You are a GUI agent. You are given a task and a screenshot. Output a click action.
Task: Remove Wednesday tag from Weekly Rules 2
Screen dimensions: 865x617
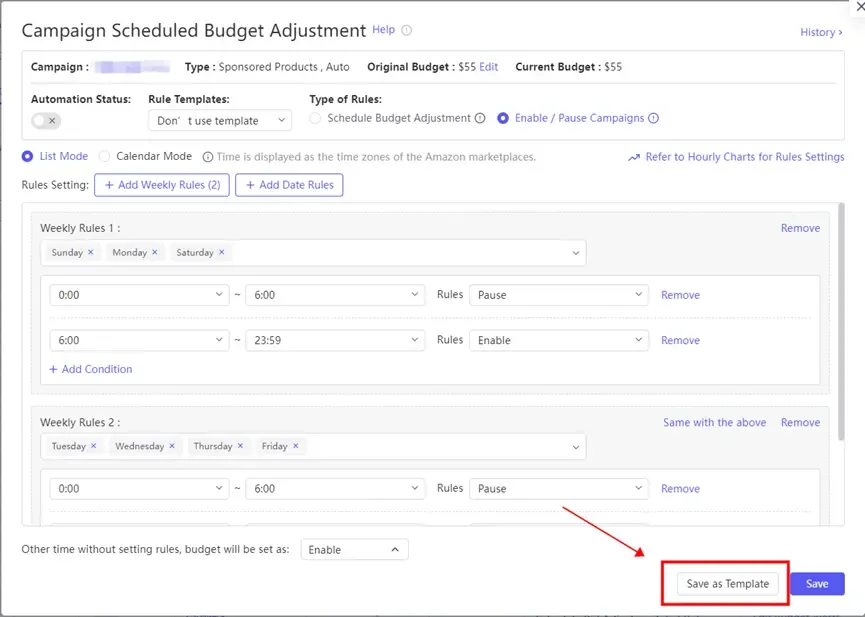point(172,446)
